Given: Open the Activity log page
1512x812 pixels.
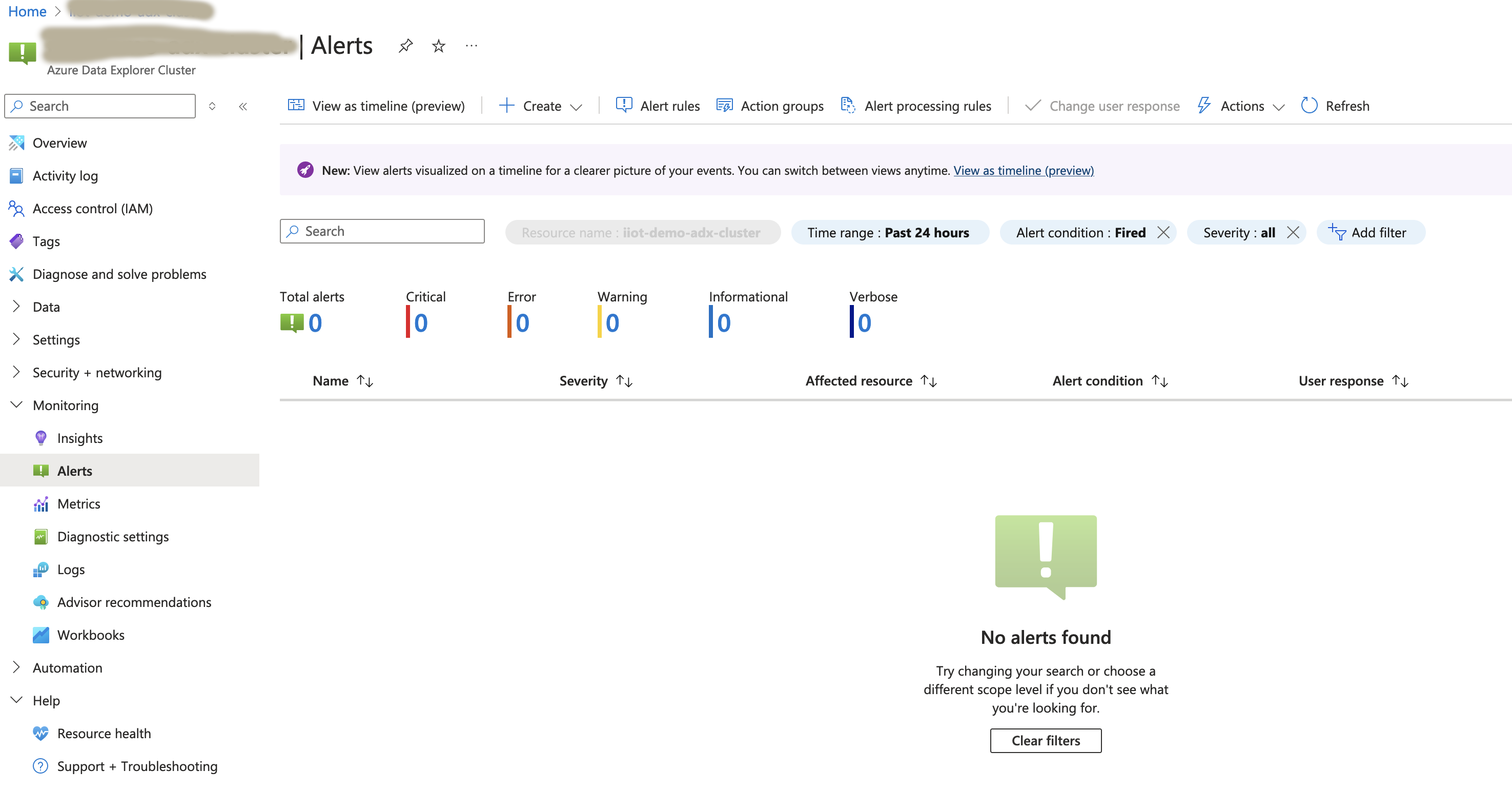Looking at the screenshot, I should tap(65, 175).
